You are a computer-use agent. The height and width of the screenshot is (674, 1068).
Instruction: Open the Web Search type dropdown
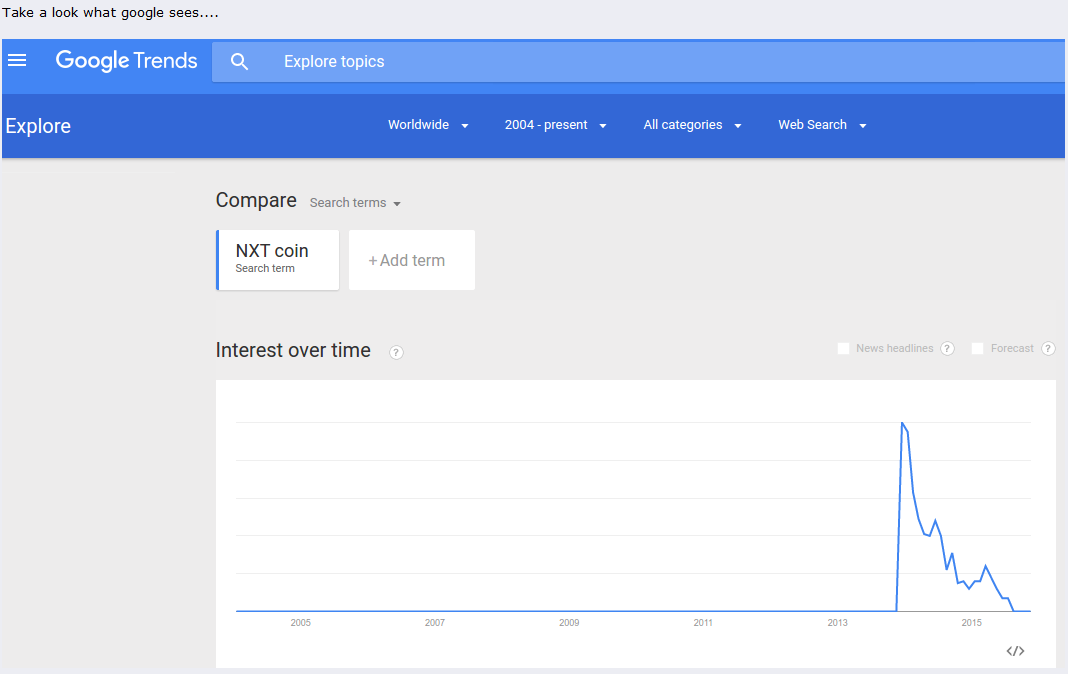822,125
